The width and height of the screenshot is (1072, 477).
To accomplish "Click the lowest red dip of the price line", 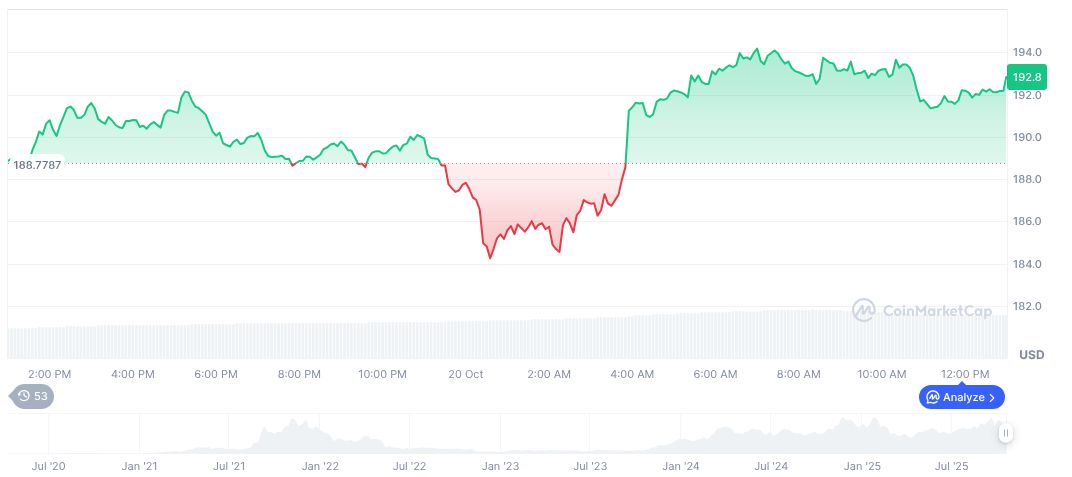I will [x=490, y=258].
